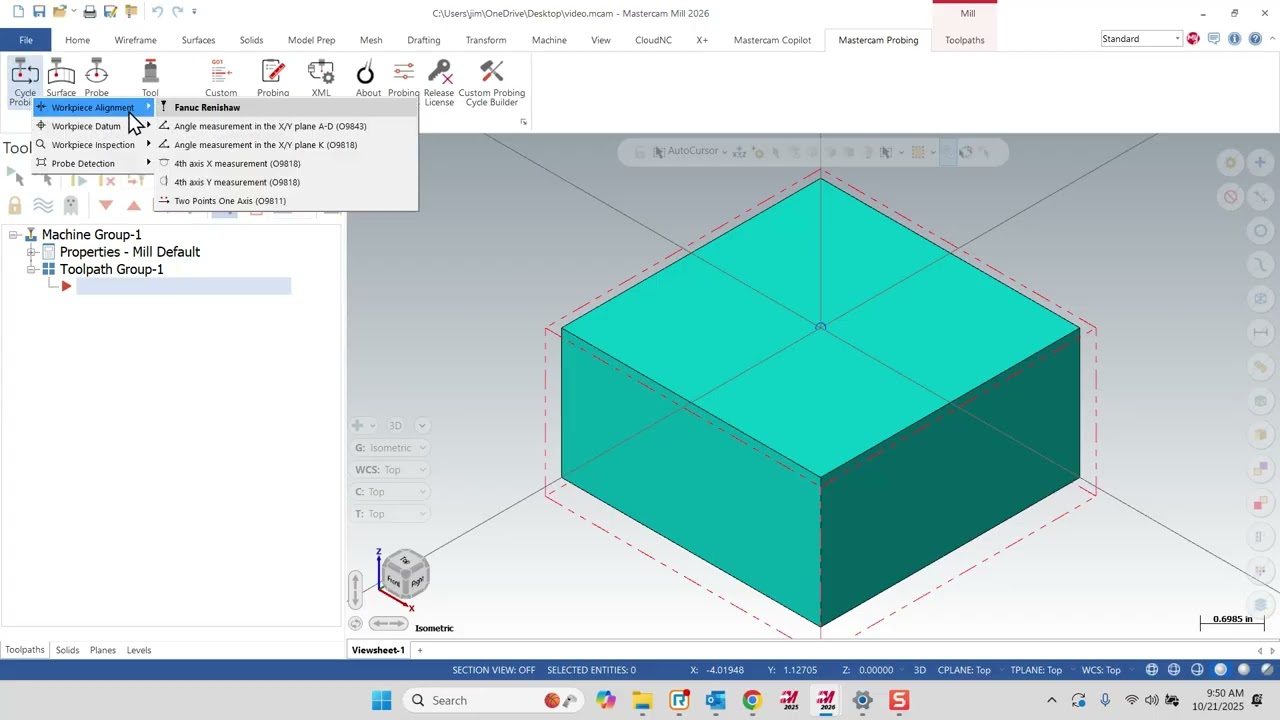Screen dimensions: 1280x720
Task: Collapse the Machine Group-1 tree node
Action: coord(14,235)
